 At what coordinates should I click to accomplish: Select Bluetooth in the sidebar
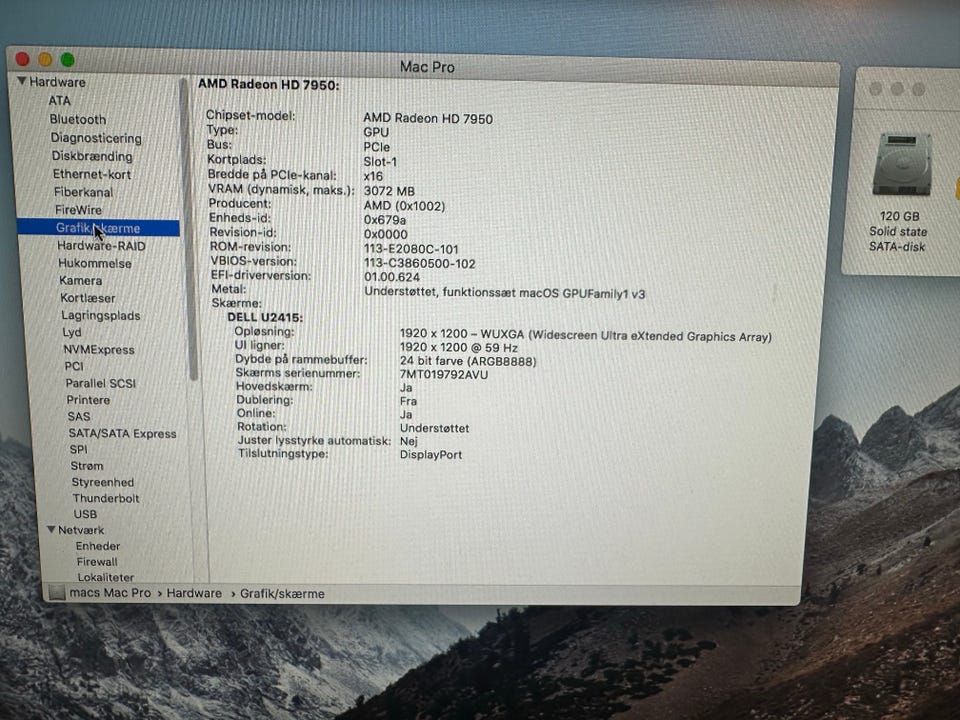tap(78, 119)
